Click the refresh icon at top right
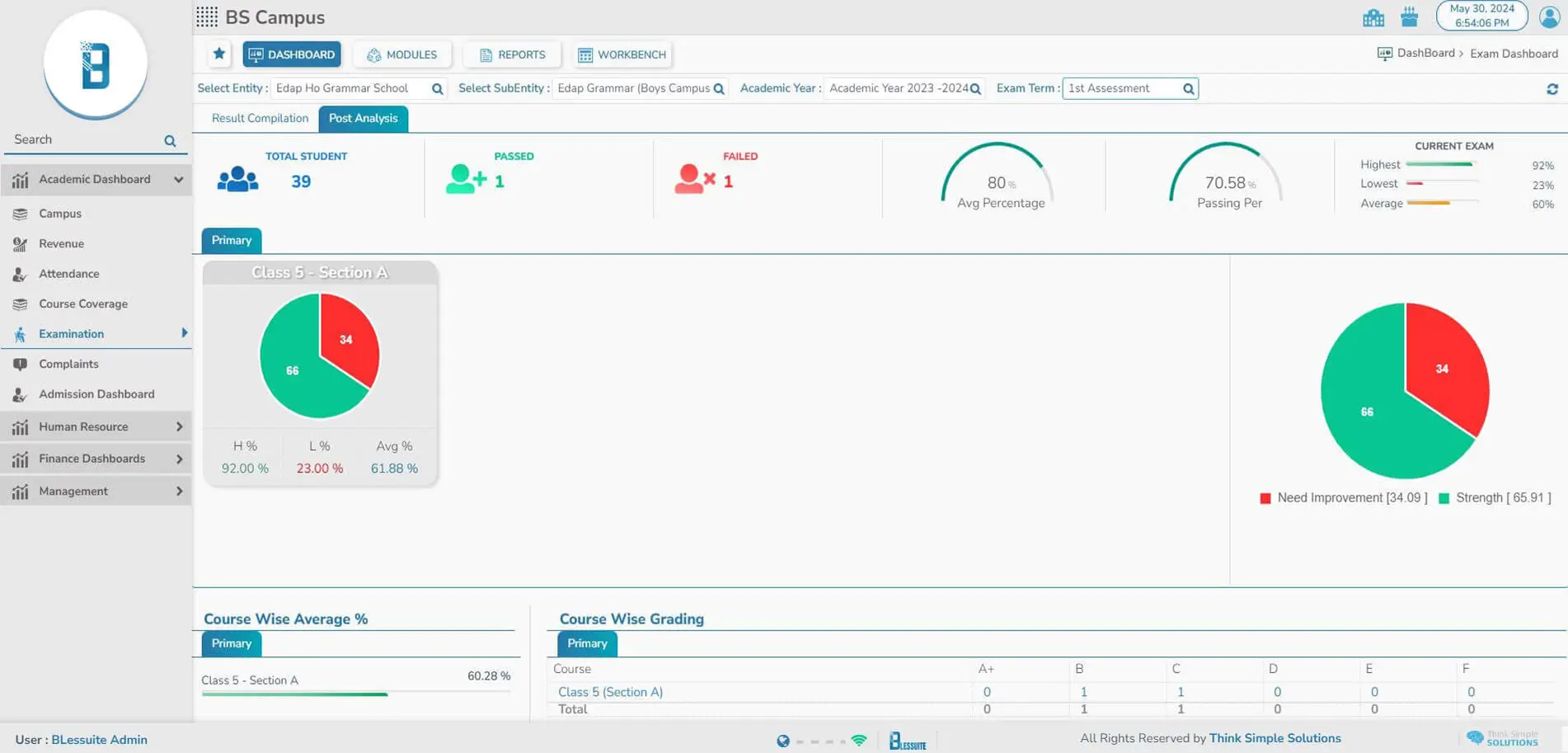 click(1552, 89)
